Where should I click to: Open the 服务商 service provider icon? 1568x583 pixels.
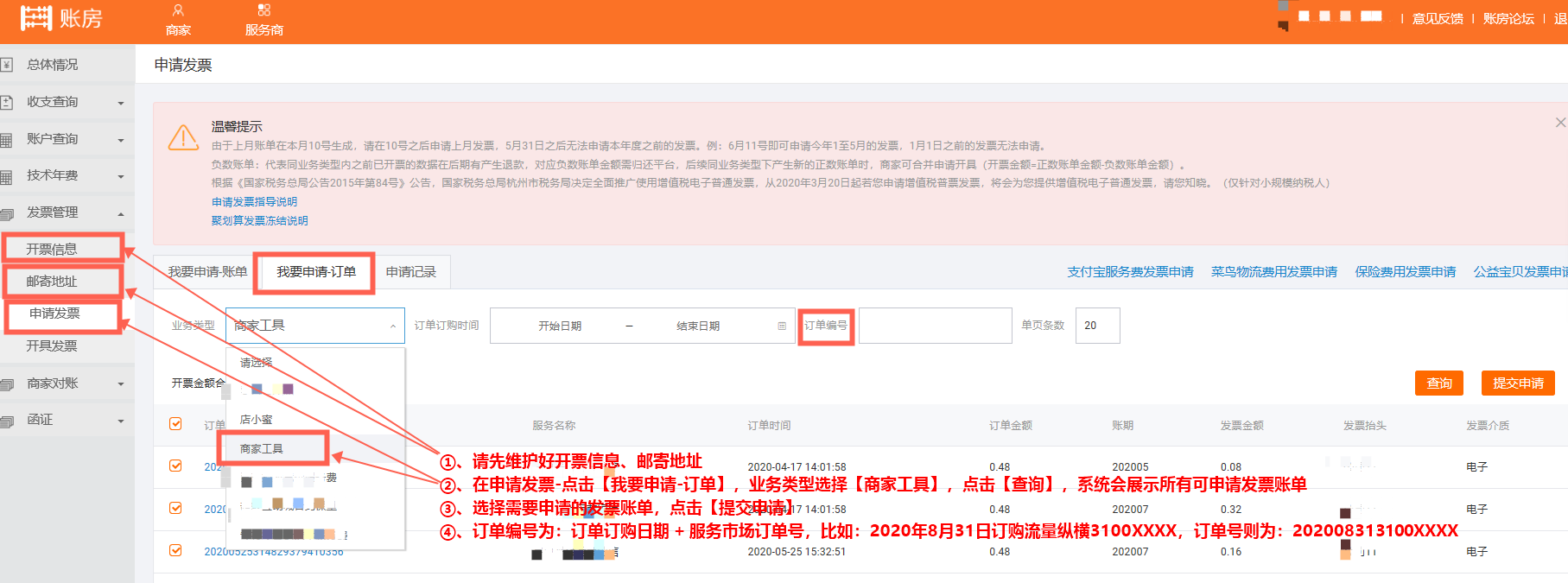point(263,10)
